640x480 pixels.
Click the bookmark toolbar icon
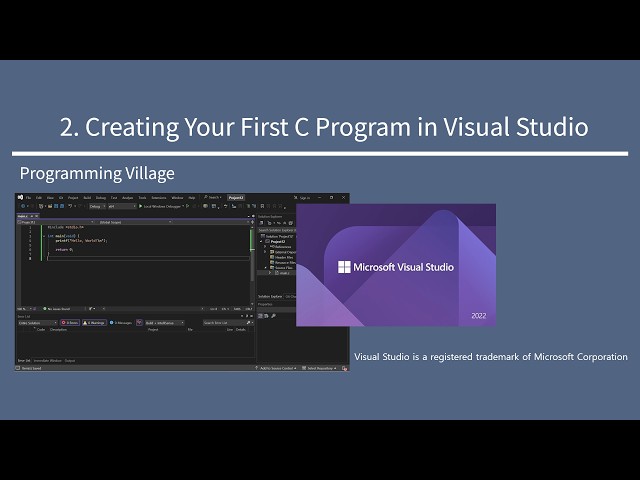tap(262, 206)
